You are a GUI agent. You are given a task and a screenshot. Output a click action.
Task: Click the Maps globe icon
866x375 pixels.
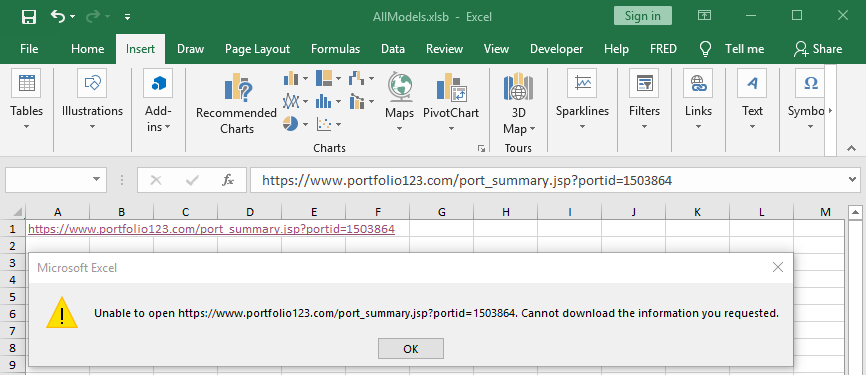(x=399, y=87)
